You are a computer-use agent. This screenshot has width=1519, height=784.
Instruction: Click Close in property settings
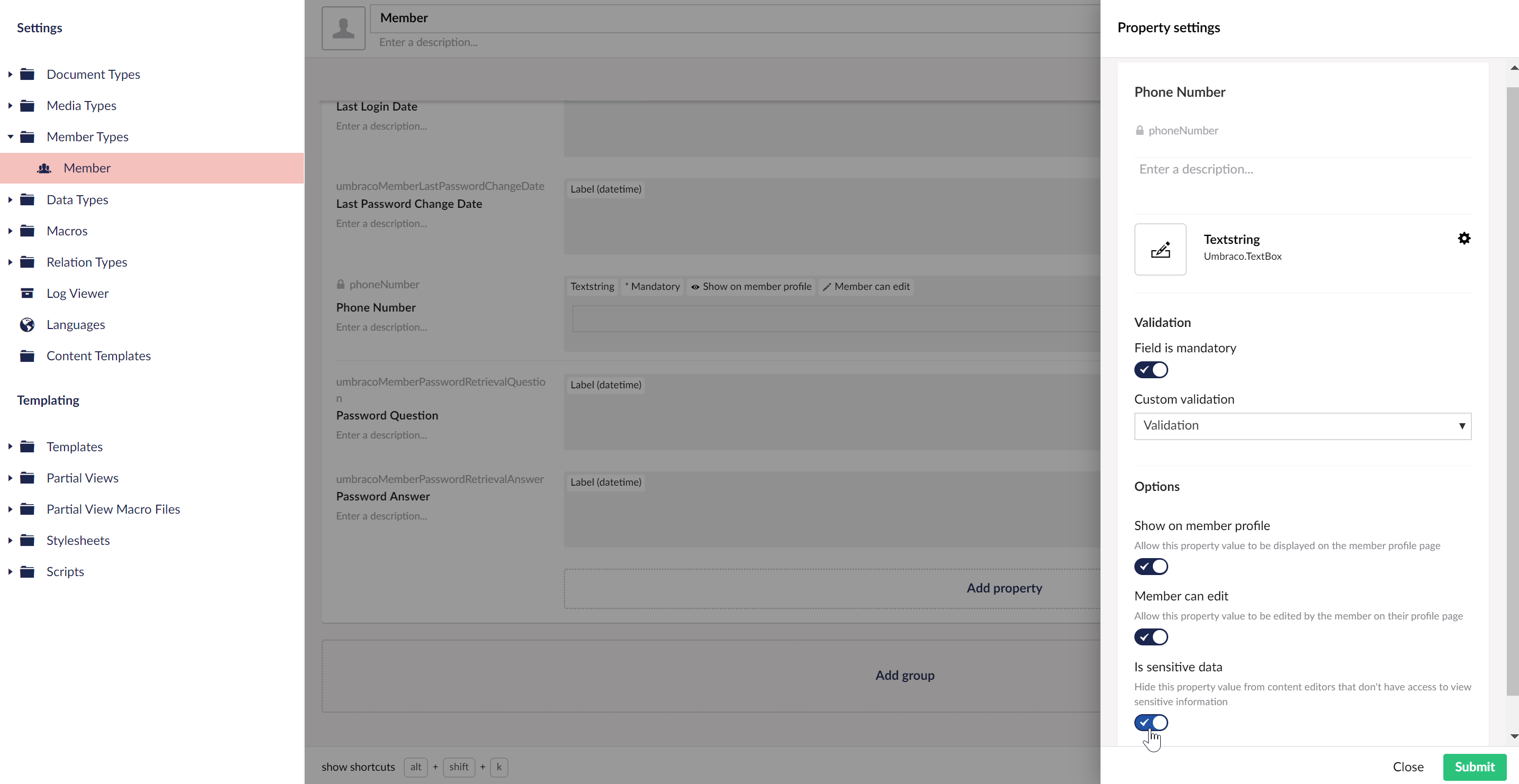point(1407,767)
